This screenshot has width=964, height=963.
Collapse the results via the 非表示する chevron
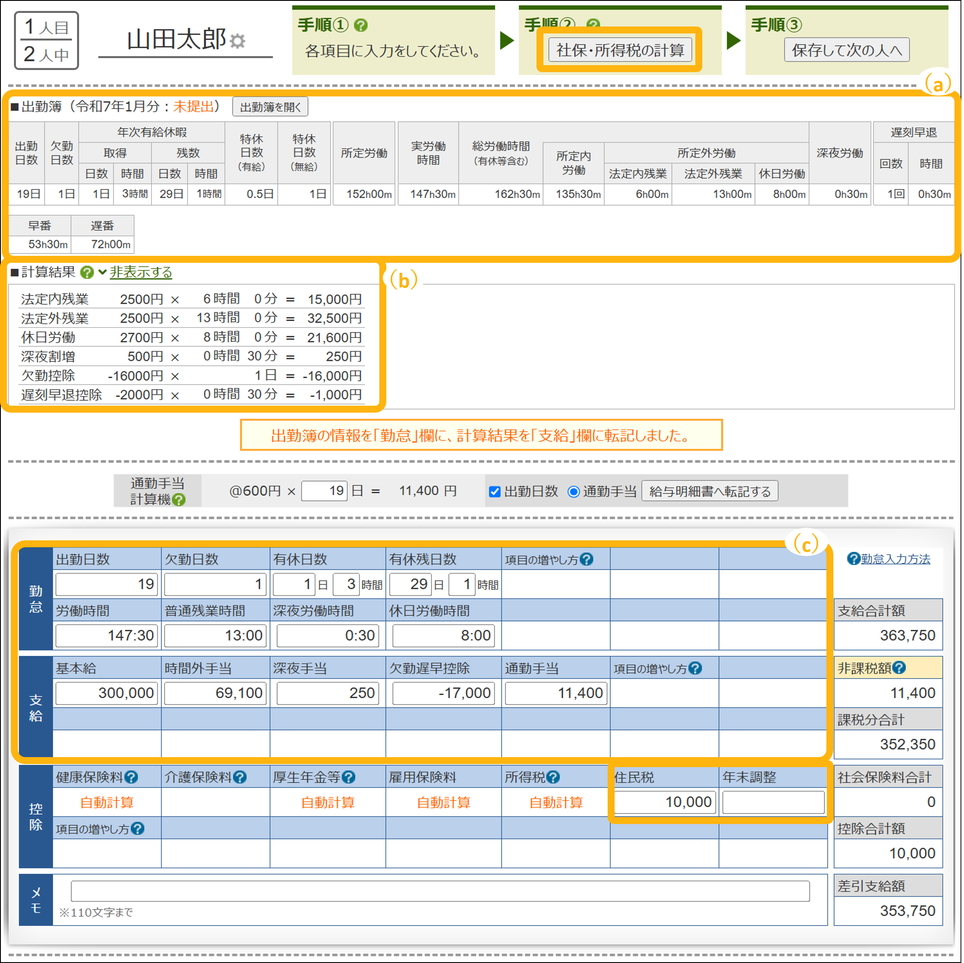(x=103, y=272)
